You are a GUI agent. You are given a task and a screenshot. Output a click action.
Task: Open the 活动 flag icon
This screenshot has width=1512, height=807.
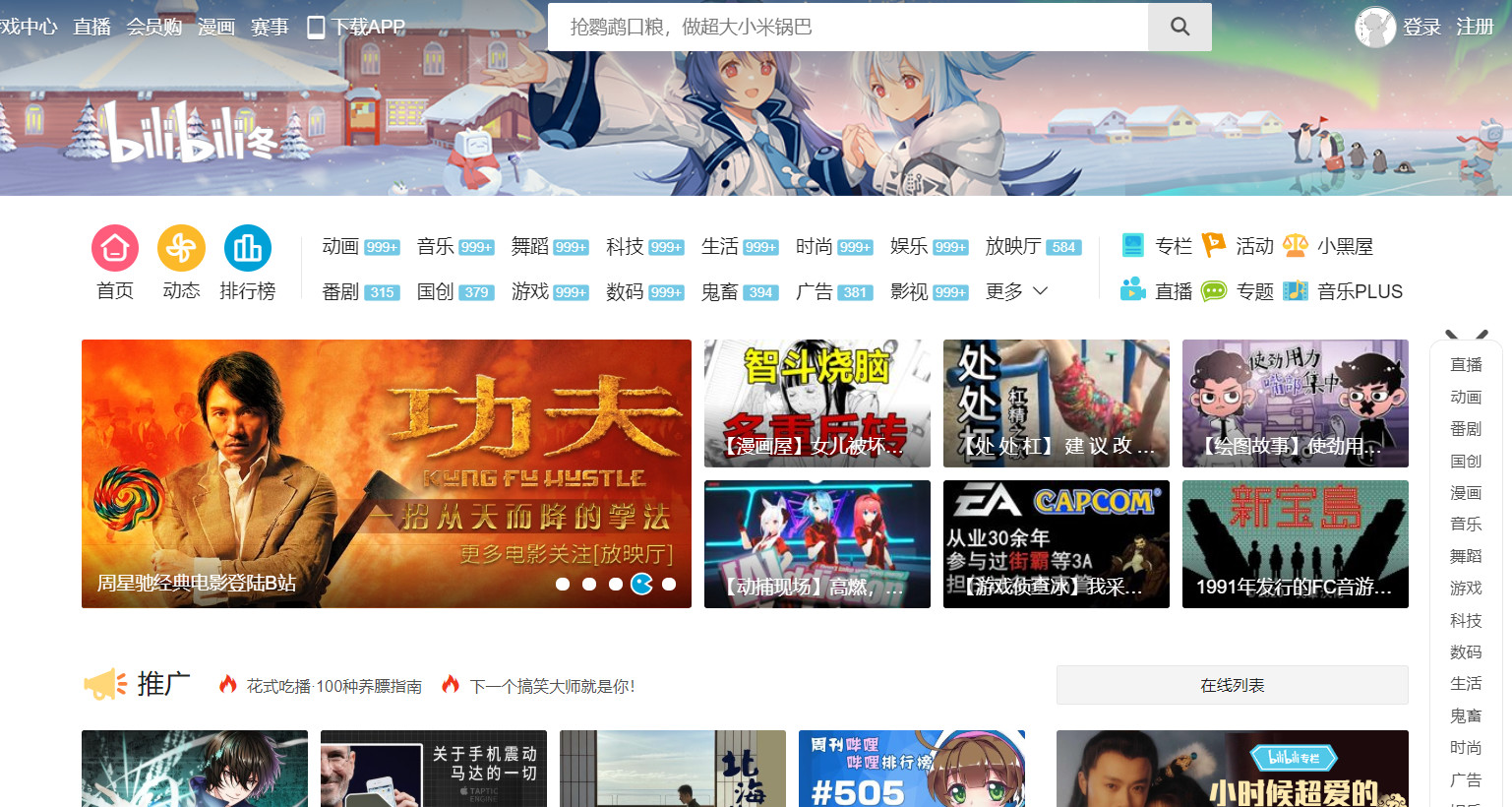pos(1214,245)
